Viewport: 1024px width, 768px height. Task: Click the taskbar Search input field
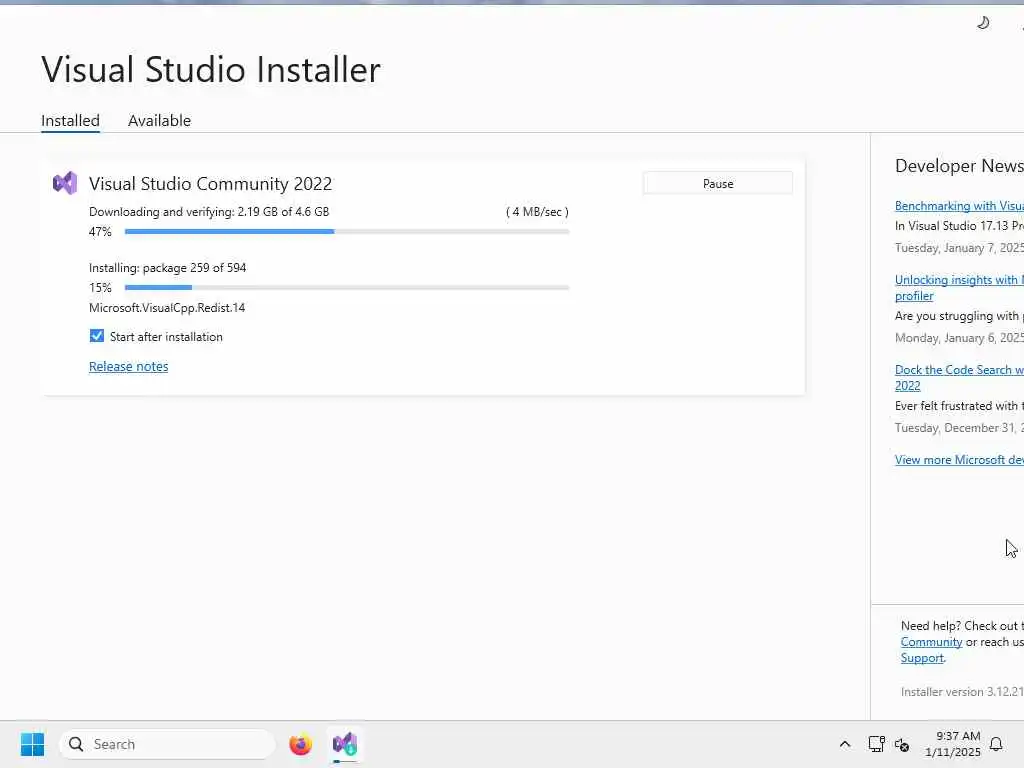coord(167,744)
